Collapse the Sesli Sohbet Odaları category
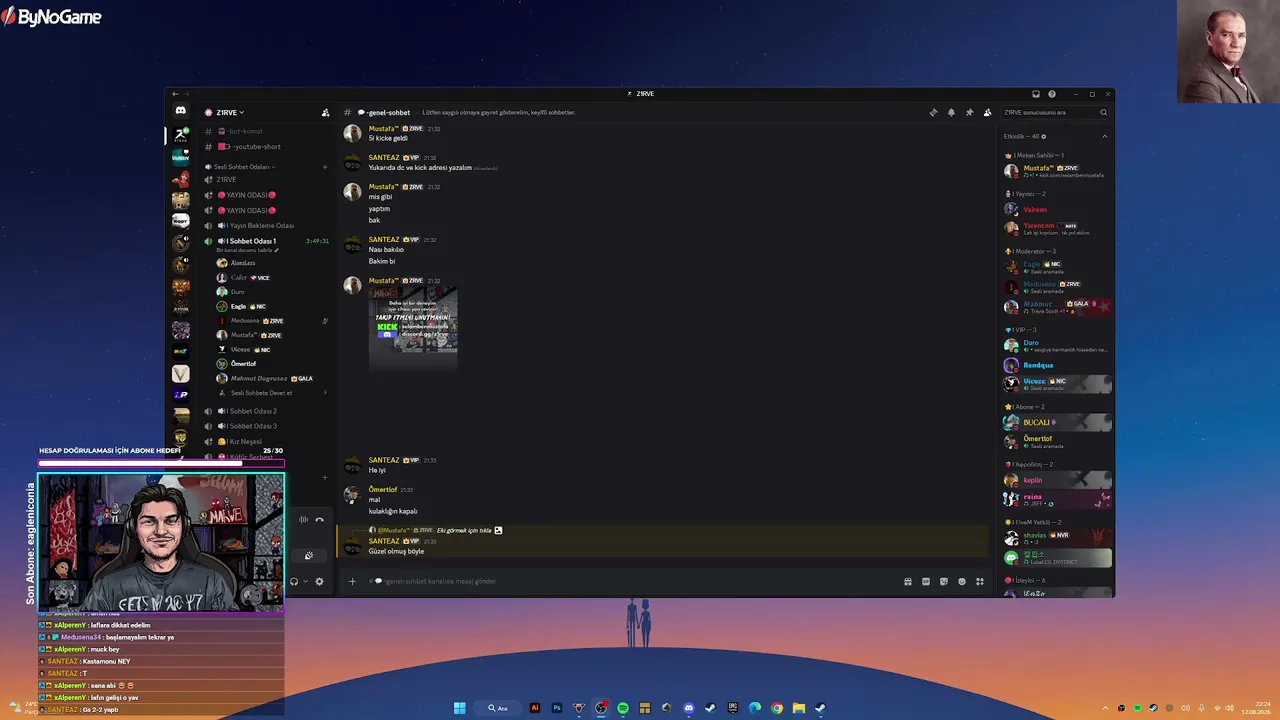The height and width of the screenshot is (720, 1280). (x=240, y=167)
